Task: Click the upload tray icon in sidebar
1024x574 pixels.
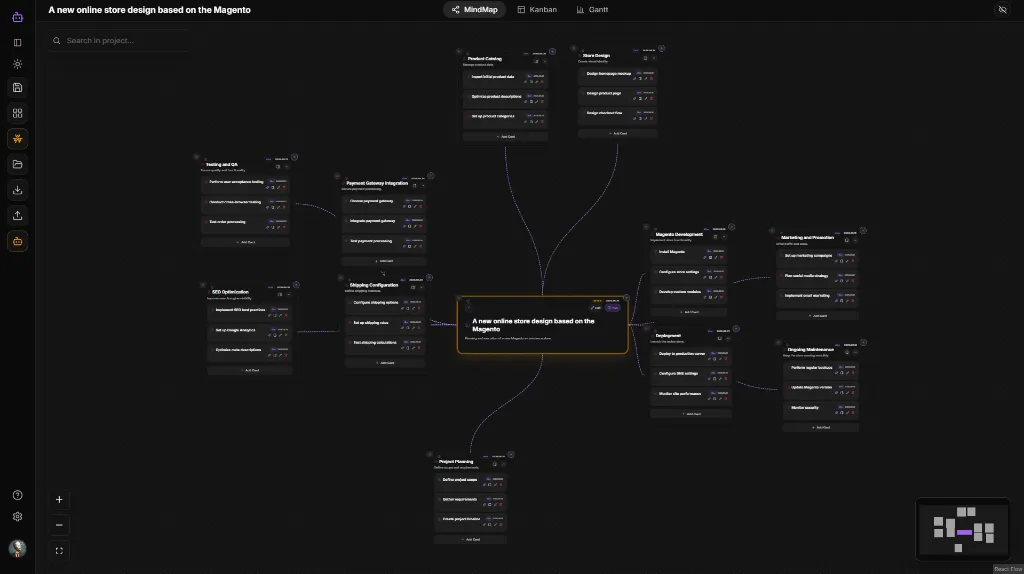Action: [x=18, y=215]
